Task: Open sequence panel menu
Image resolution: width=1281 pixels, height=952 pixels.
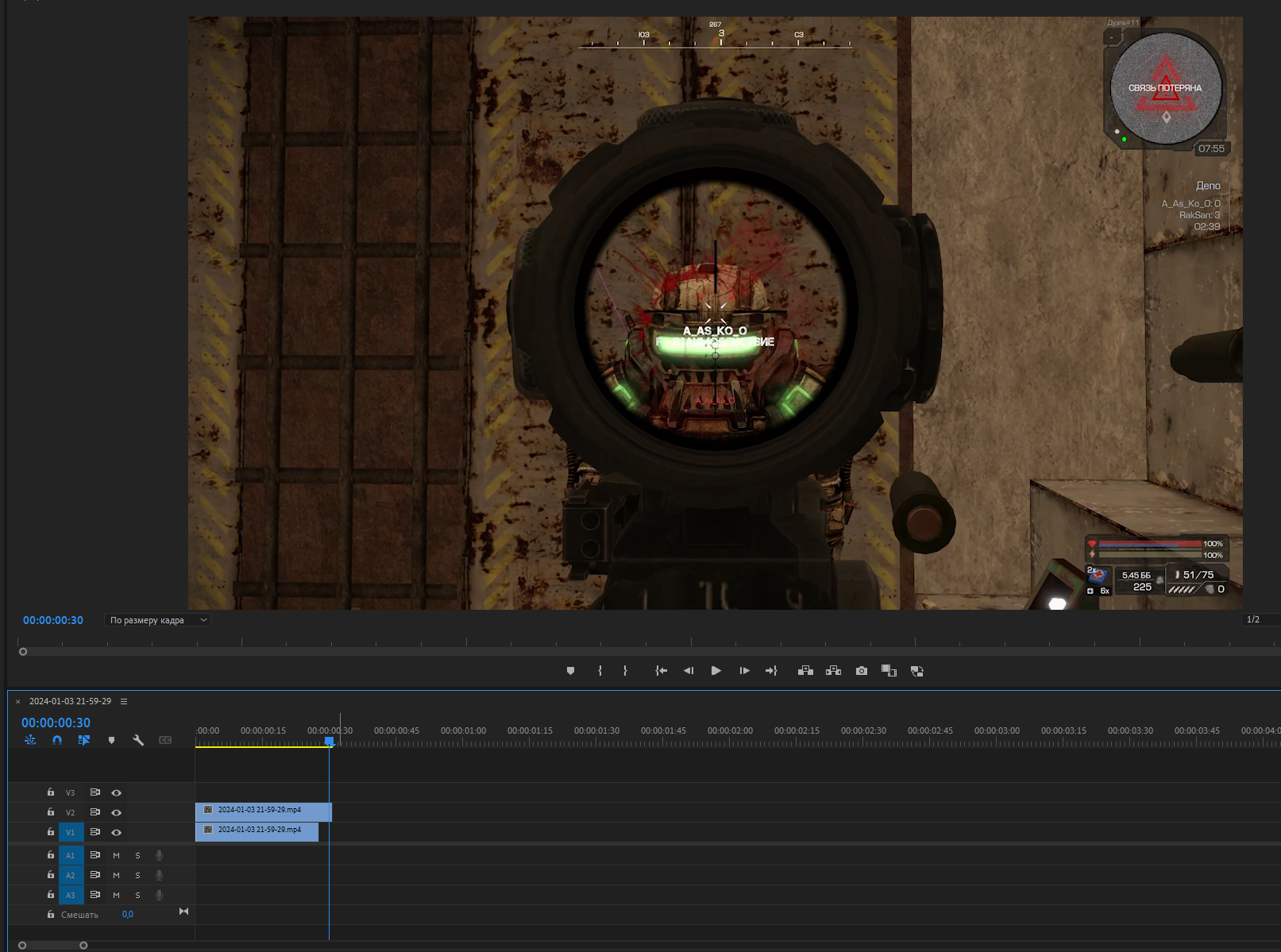Action: pos(124,701)
